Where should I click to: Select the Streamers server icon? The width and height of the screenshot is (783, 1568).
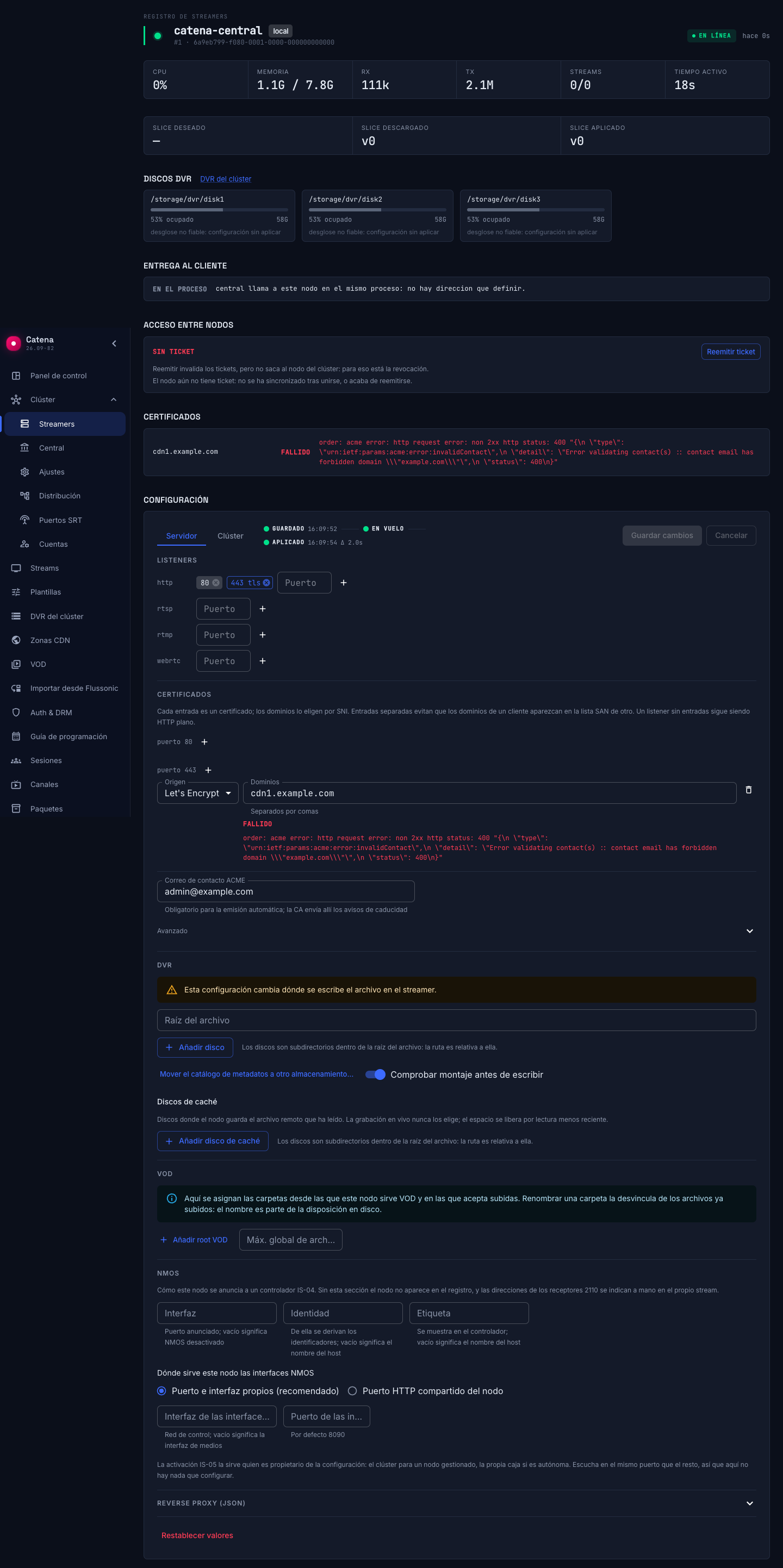coord(25,423)
